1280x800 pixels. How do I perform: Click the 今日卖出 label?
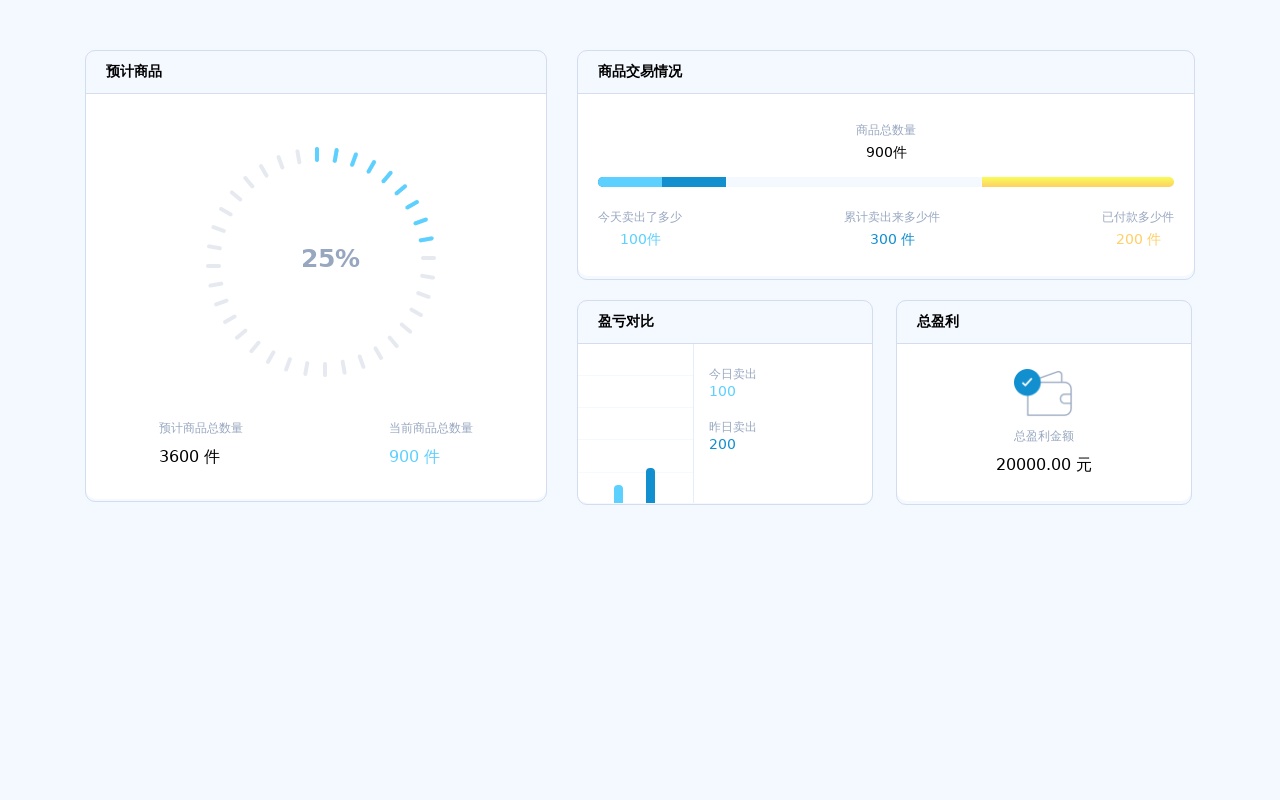(x=733, y=374)
